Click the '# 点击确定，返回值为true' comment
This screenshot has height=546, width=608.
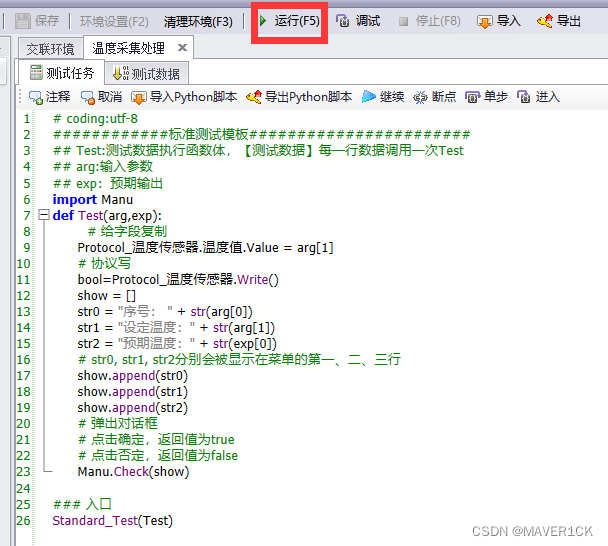pos(156,439)
